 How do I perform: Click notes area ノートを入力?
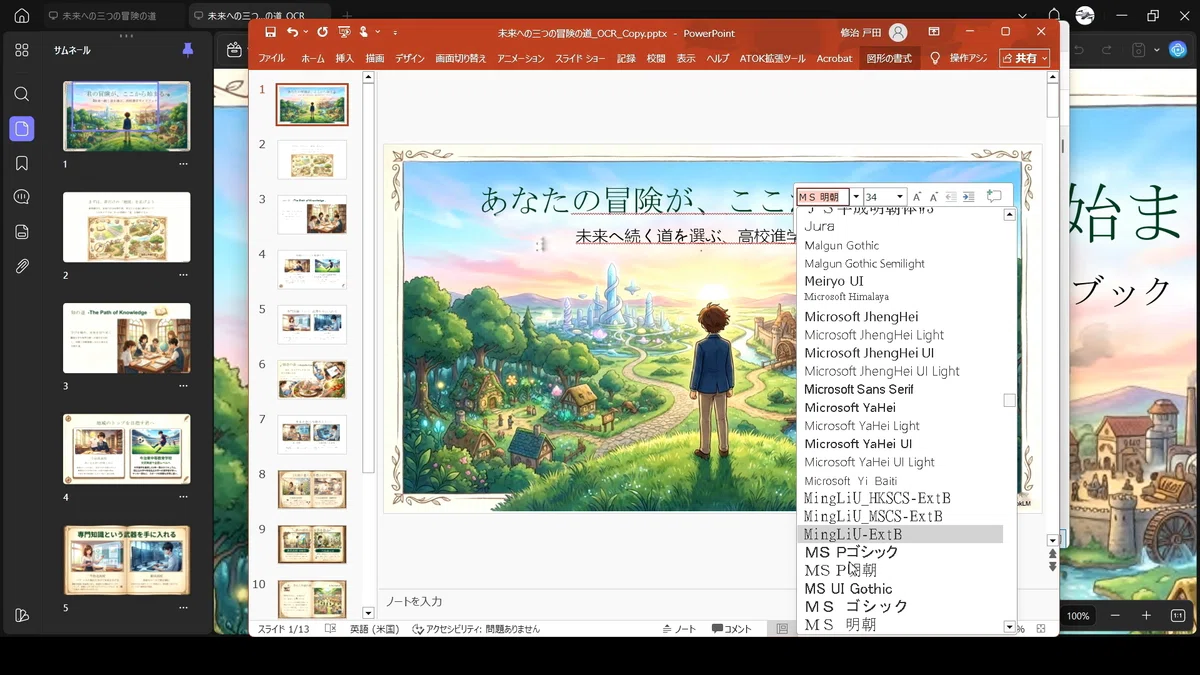tap(414, 601)
